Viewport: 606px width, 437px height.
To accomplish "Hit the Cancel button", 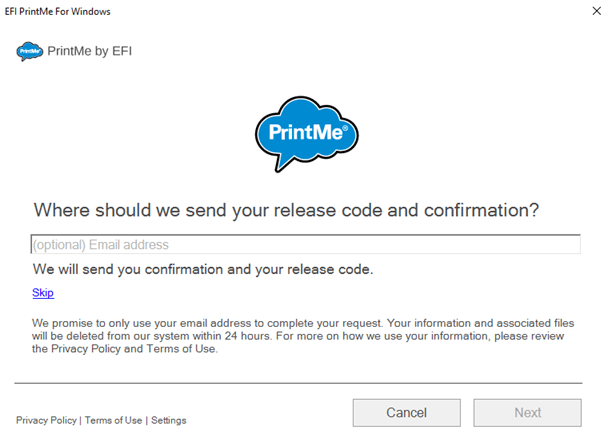I will click(407, 413).
